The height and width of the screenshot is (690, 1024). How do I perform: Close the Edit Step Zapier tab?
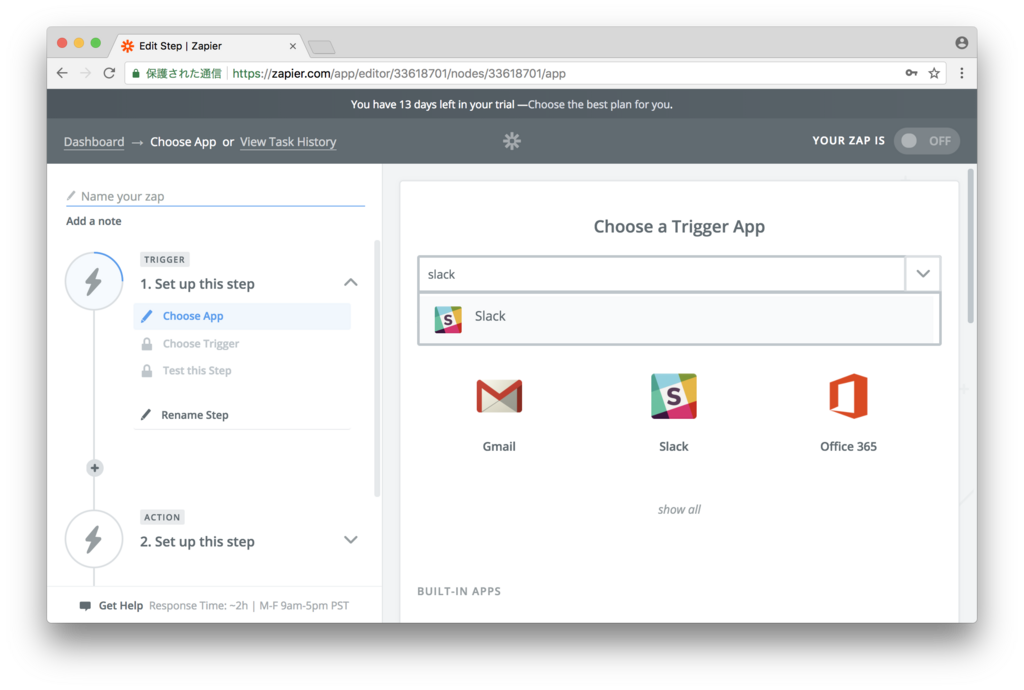point(293,46)
